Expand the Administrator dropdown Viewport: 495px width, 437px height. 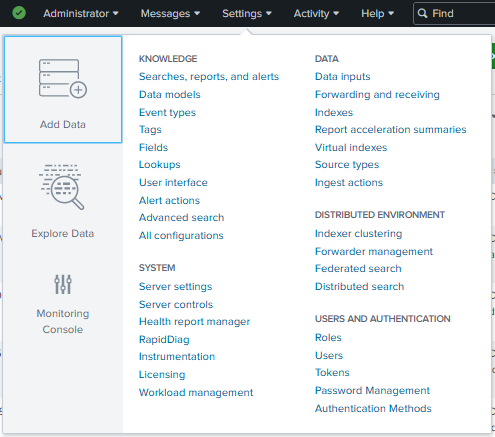[81, 13]
